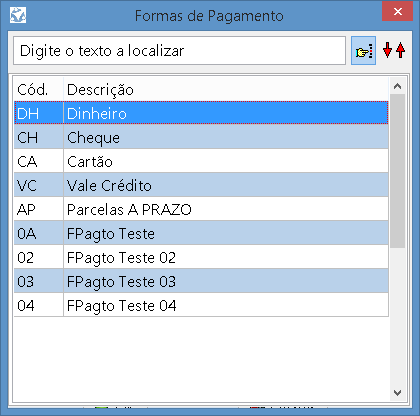Screen dimensions: 420x416
Task: Pick the Parcelas A PRAZO row
Action: (x=201, y=209)
